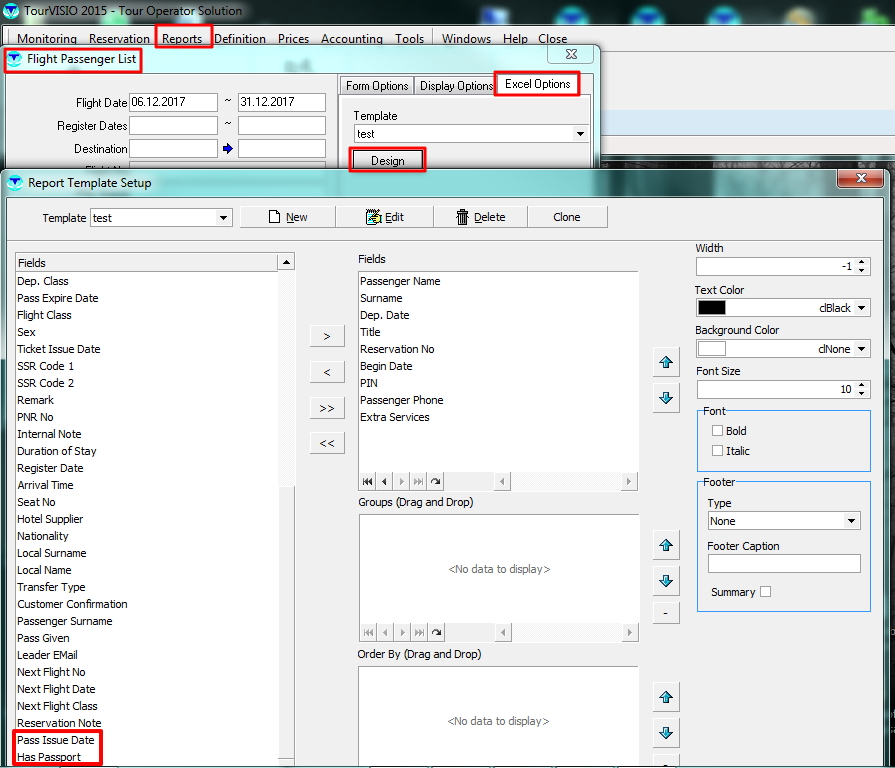This screenshot has height=768, width=895.
Task: Click the New template button
Action: (x=287, y=217)
